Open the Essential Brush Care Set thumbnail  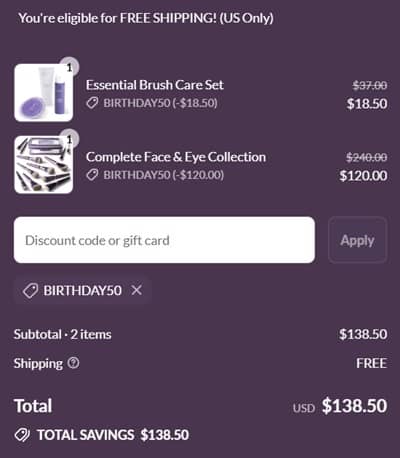44,93
